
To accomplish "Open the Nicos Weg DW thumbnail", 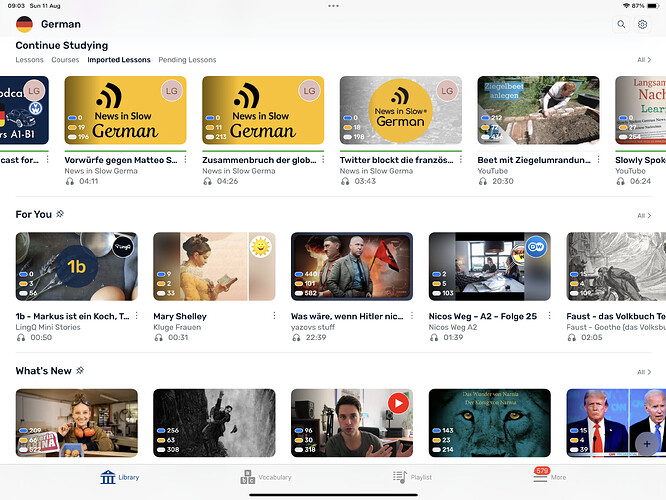I will pyautogui.click(x=490, y=266).
